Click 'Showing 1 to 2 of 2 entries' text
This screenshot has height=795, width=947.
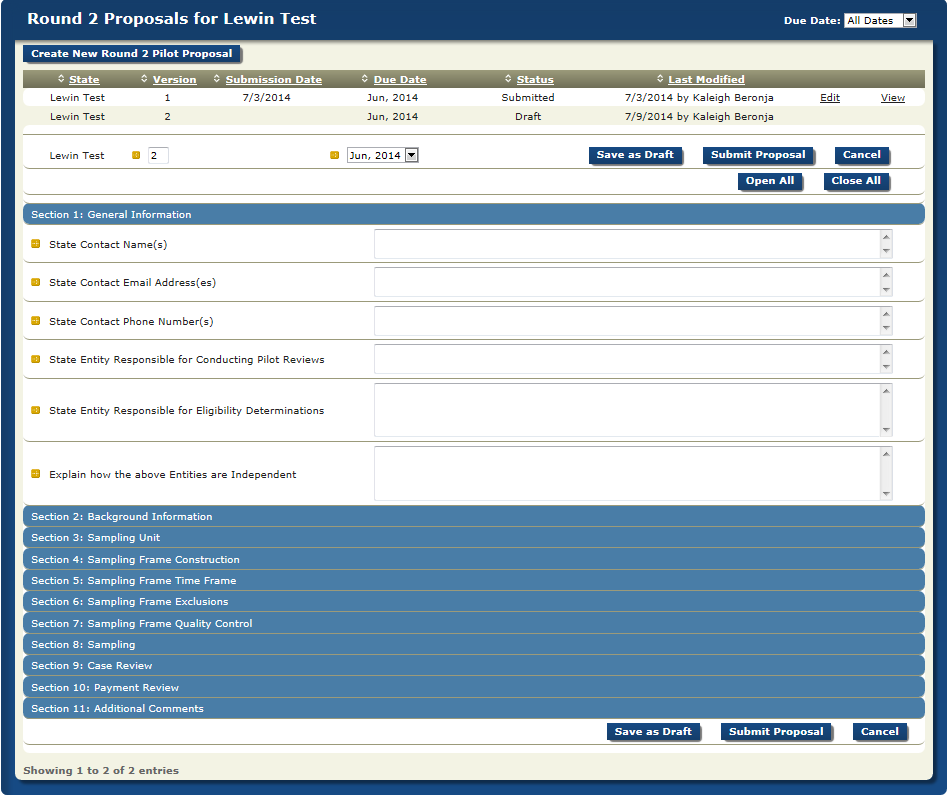coord(101,770)
